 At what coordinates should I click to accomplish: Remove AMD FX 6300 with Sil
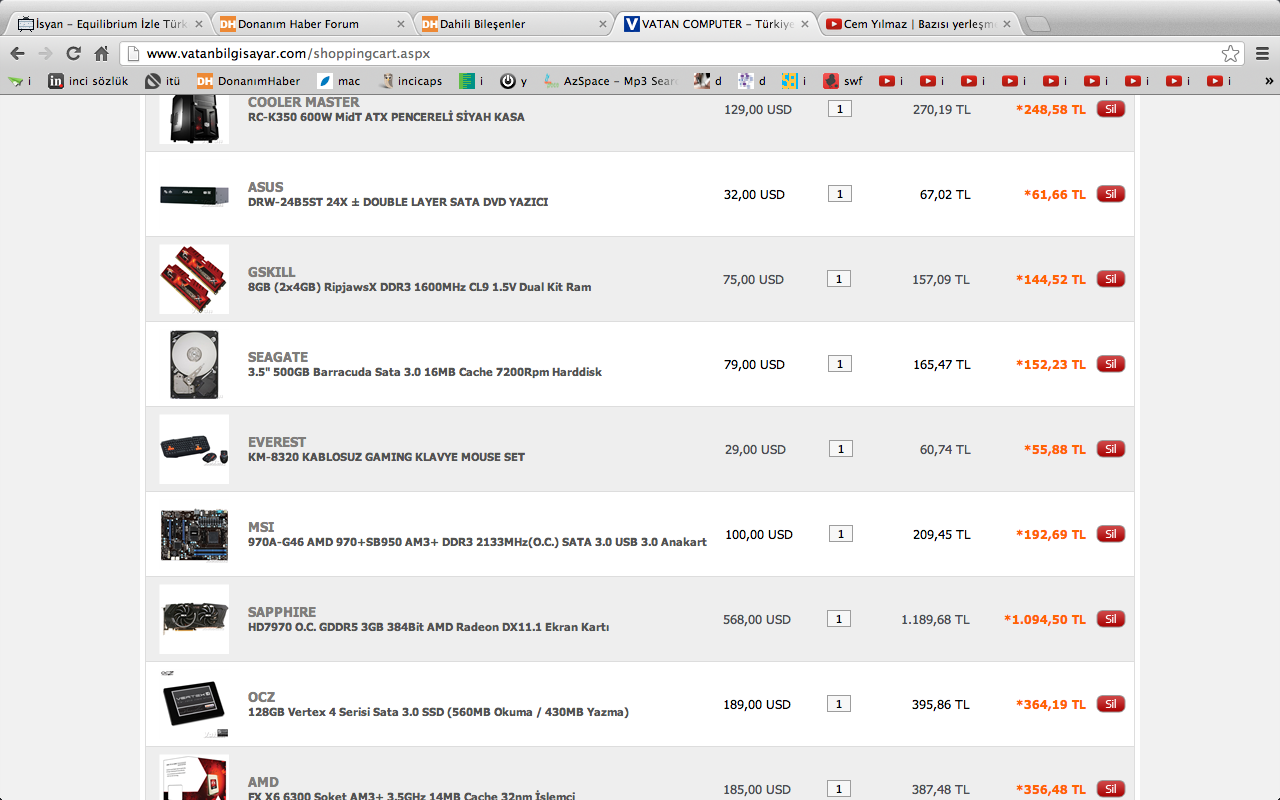point(1110,789)
